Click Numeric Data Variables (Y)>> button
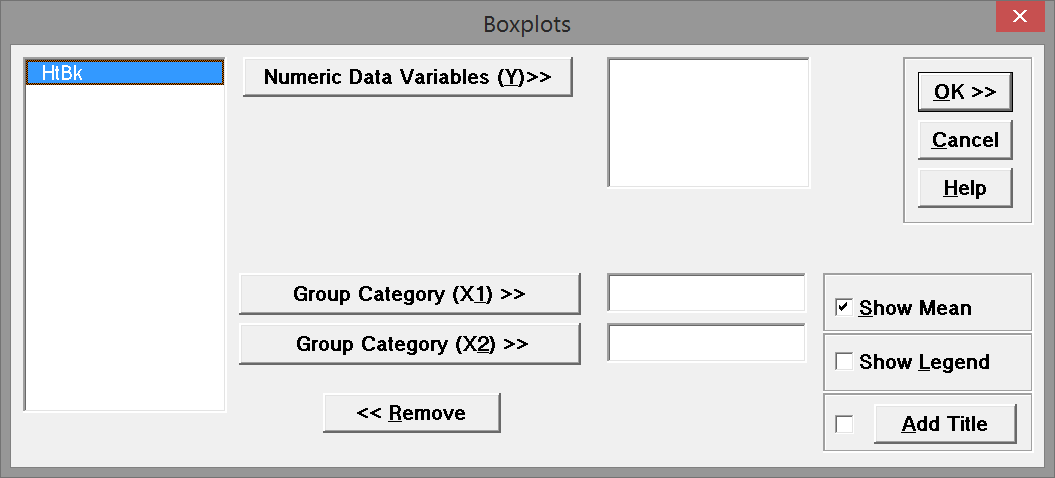Screen dimensions: 1055x478 pyautogui.click(x=407, y=77)
